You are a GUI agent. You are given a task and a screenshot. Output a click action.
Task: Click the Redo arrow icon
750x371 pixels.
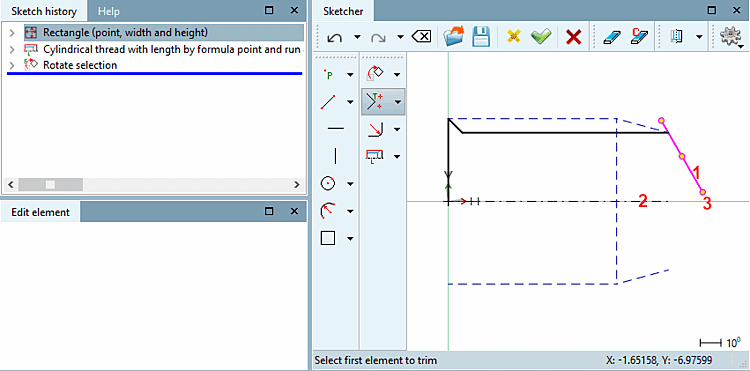pyautogui.click(x=378, y=37)
